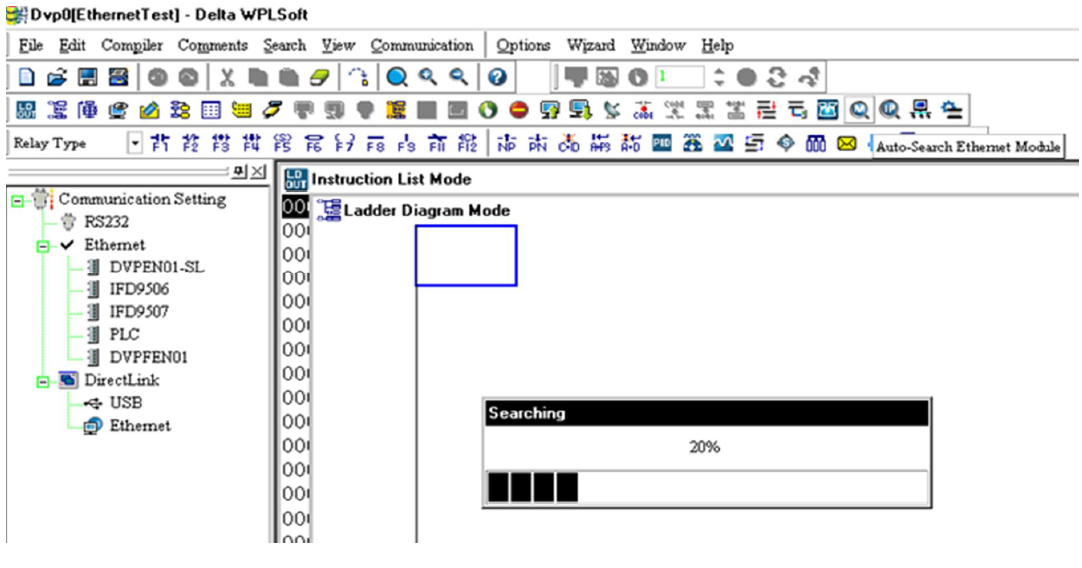Open the Relay Type dropdown

click(x=137, y=143)
